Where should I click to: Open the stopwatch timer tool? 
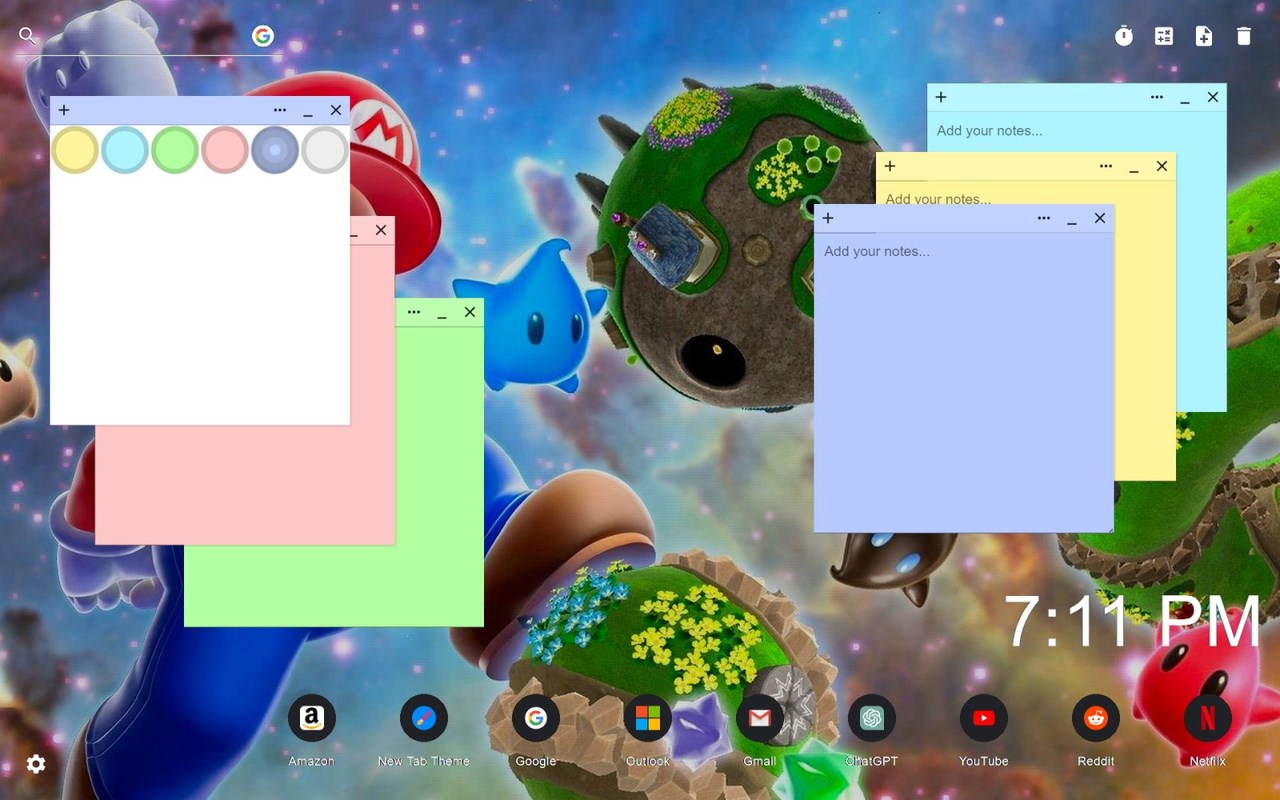1124,36
